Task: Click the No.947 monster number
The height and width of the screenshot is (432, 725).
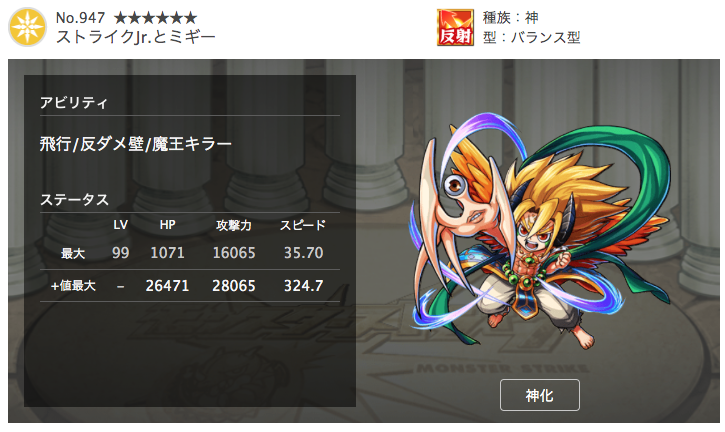Action: [80, 18]
